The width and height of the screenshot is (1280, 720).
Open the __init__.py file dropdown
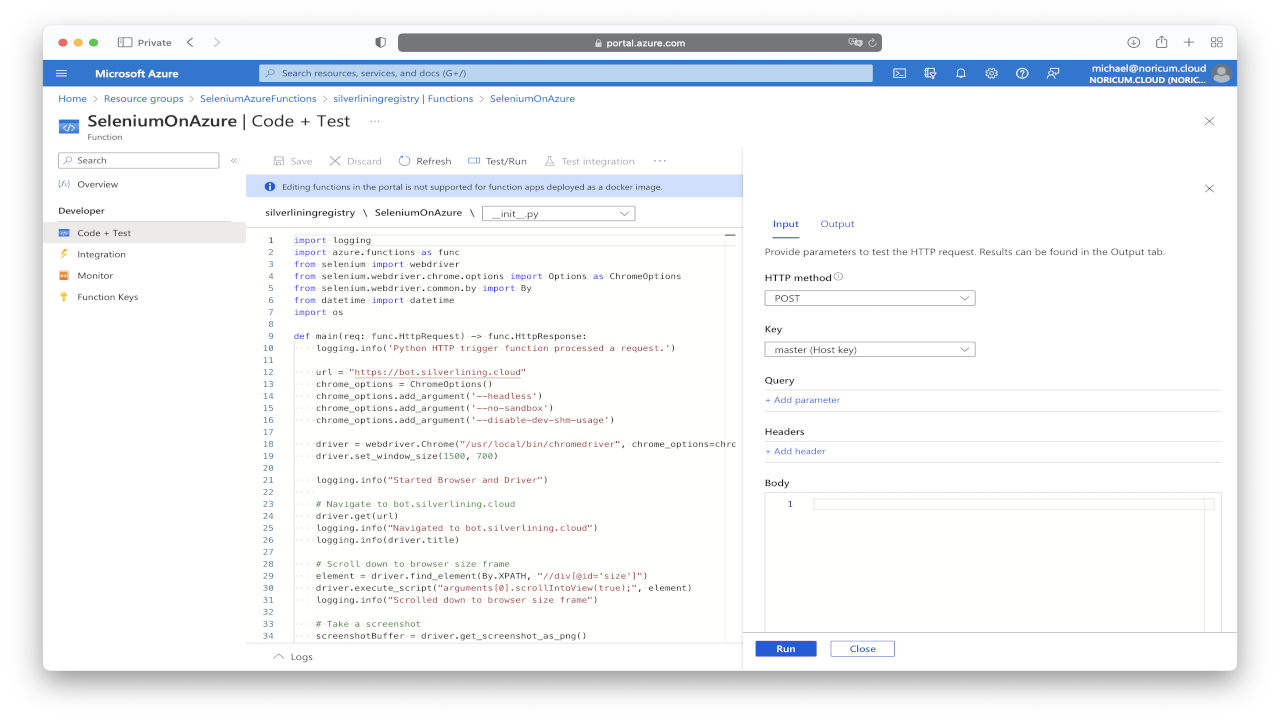coord(558,213)
